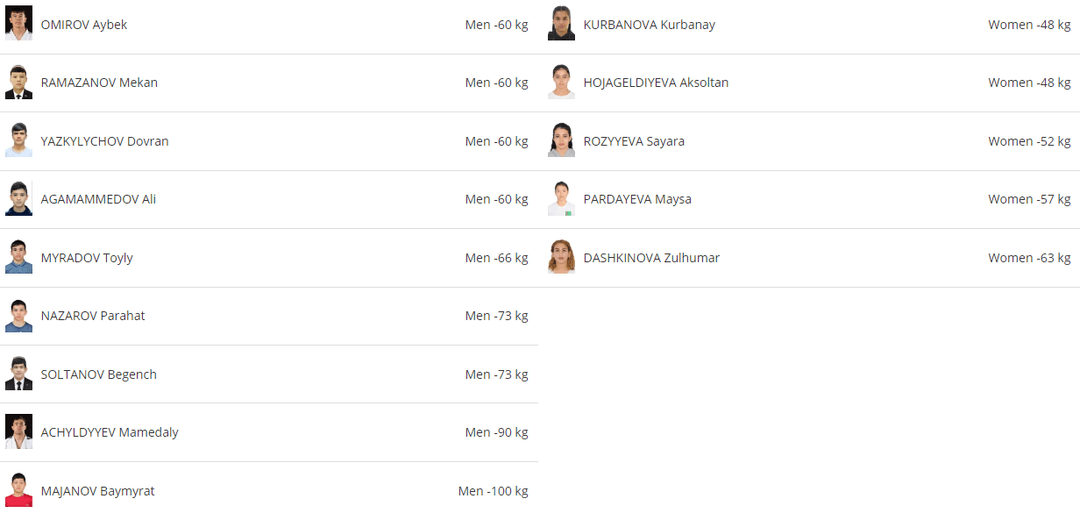Screen dimensions: 1080x514
Task: Click MAJANOV Baymyrat's photo in red shirt
Action: click(18, 490)
